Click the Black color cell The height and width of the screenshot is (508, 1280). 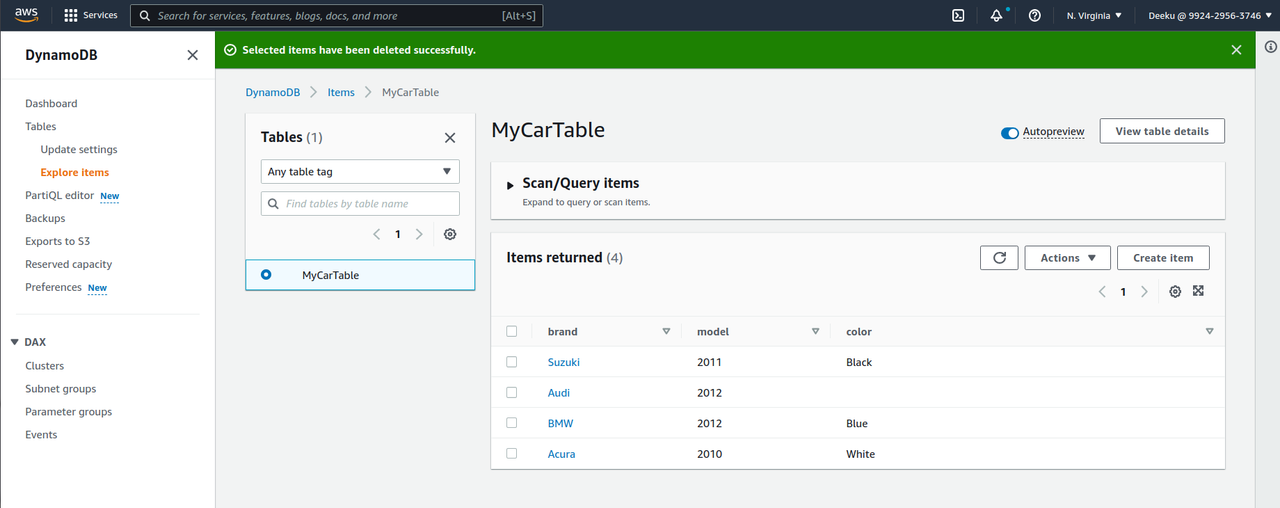[859, 362]
